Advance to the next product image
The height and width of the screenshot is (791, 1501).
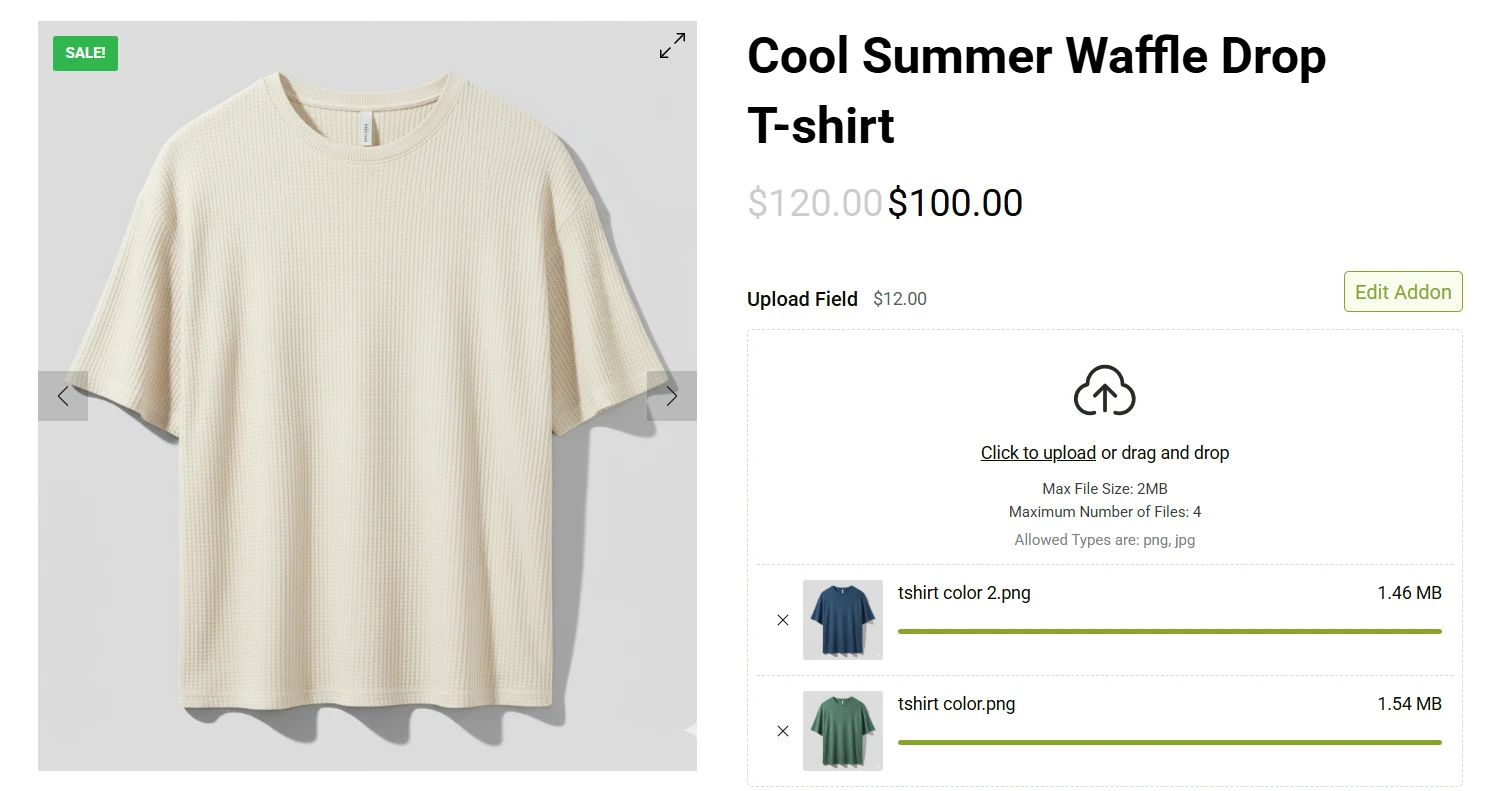coord(671,396)
